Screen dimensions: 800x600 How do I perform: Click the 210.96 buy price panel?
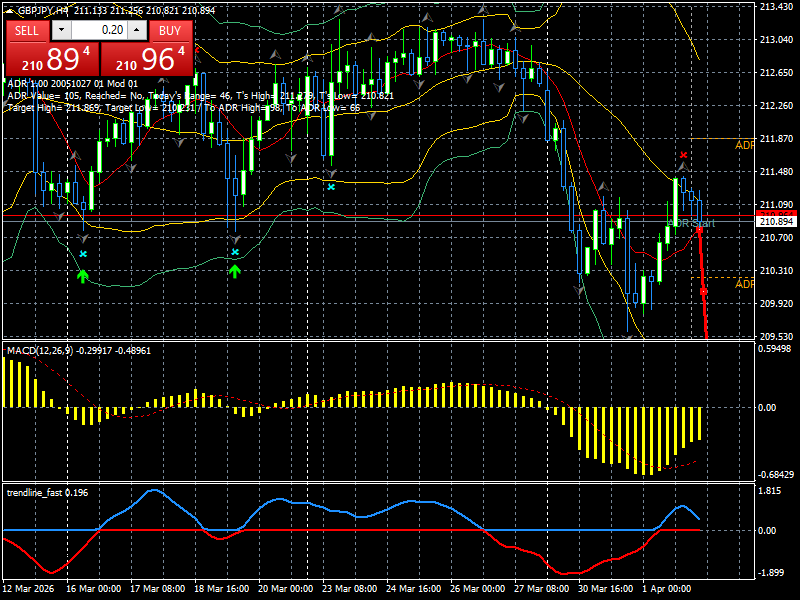tap(147, 59)
